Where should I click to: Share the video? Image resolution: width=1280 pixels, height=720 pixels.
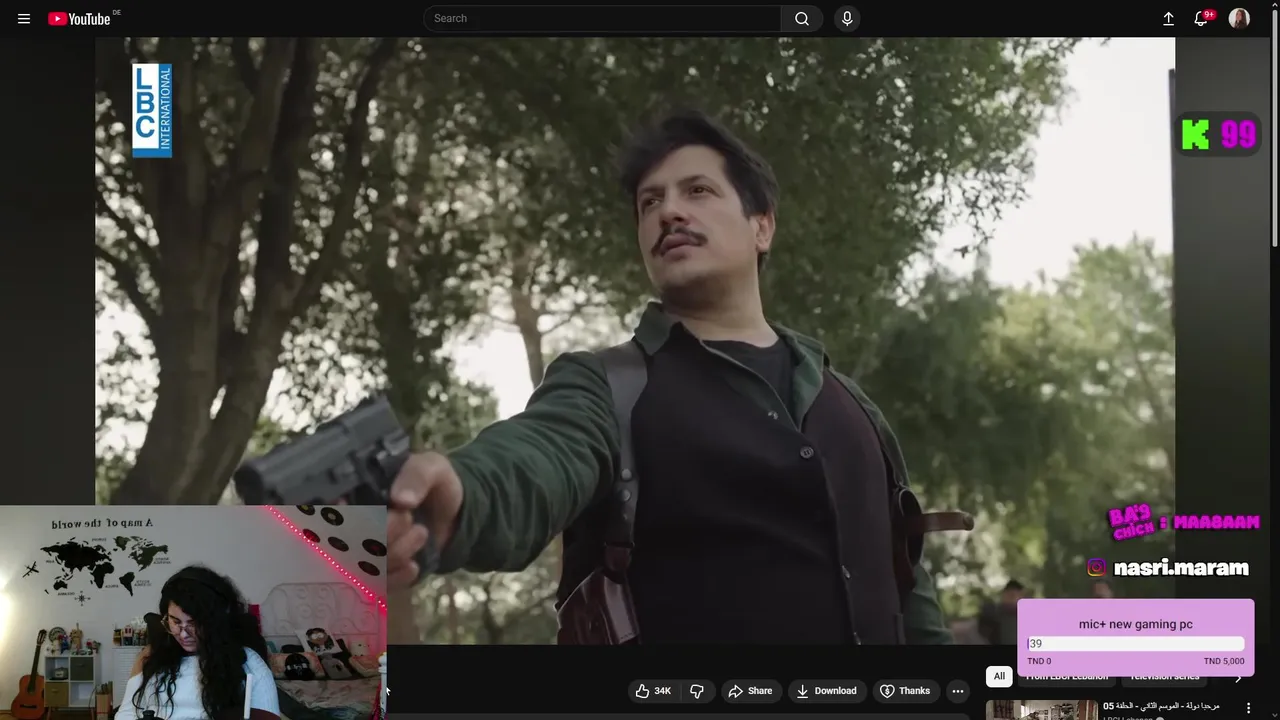pos(750,691)
